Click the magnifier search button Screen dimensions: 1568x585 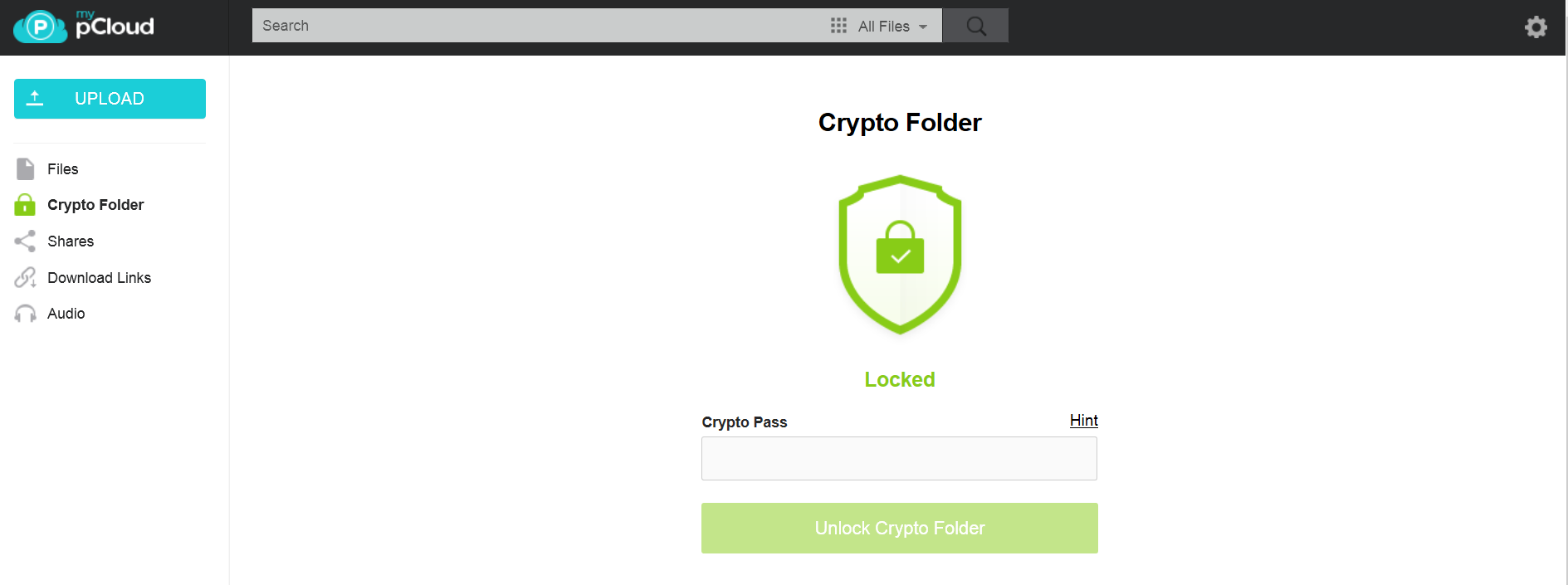pyautogui.click(x=976, y=26)
